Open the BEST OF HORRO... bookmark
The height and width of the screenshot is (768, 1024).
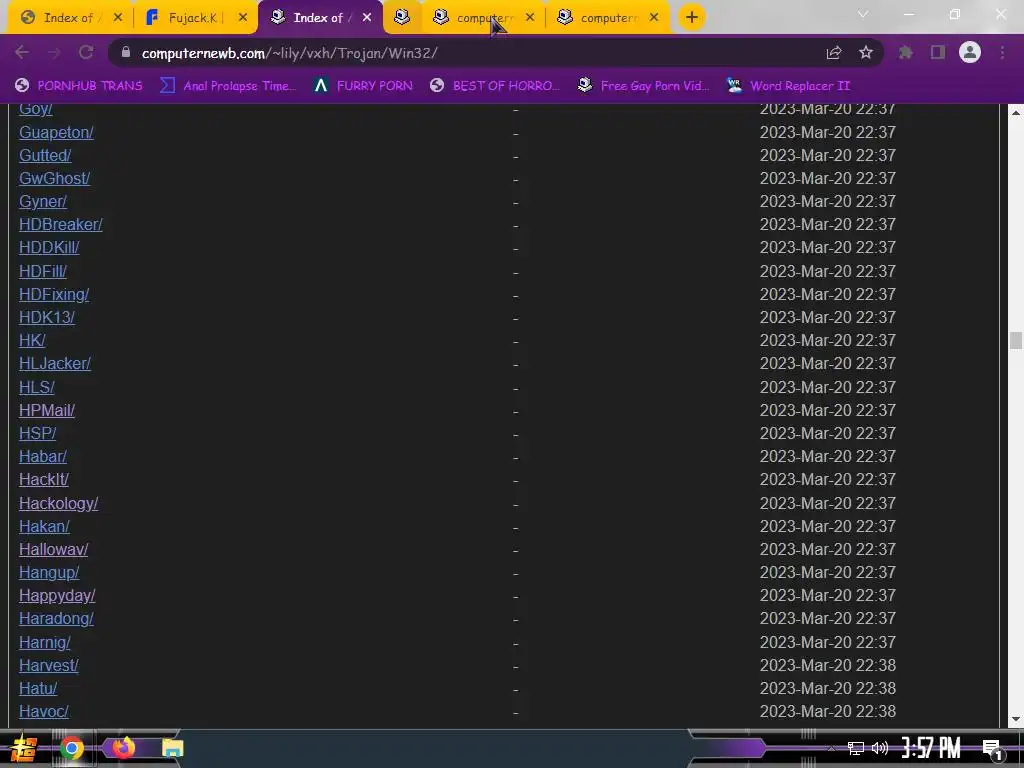pos(495,86)
